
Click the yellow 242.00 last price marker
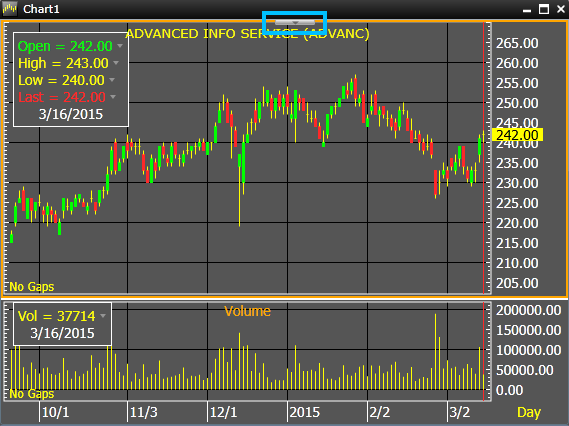tap(517, 135)
